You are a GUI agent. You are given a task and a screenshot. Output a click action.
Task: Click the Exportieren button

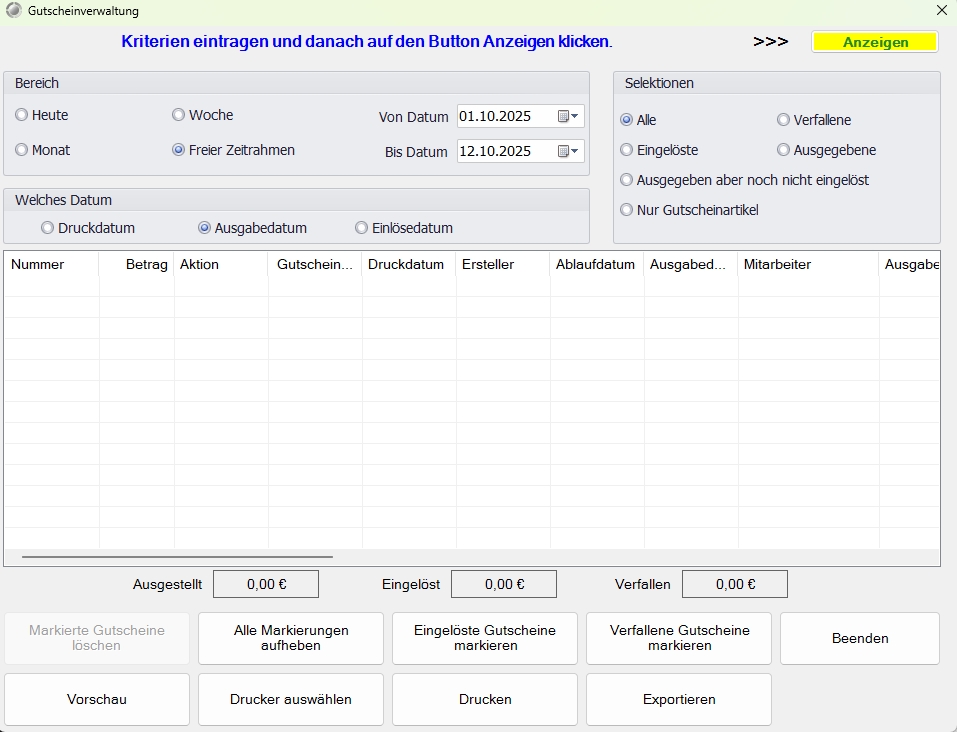tap(679, 699)
